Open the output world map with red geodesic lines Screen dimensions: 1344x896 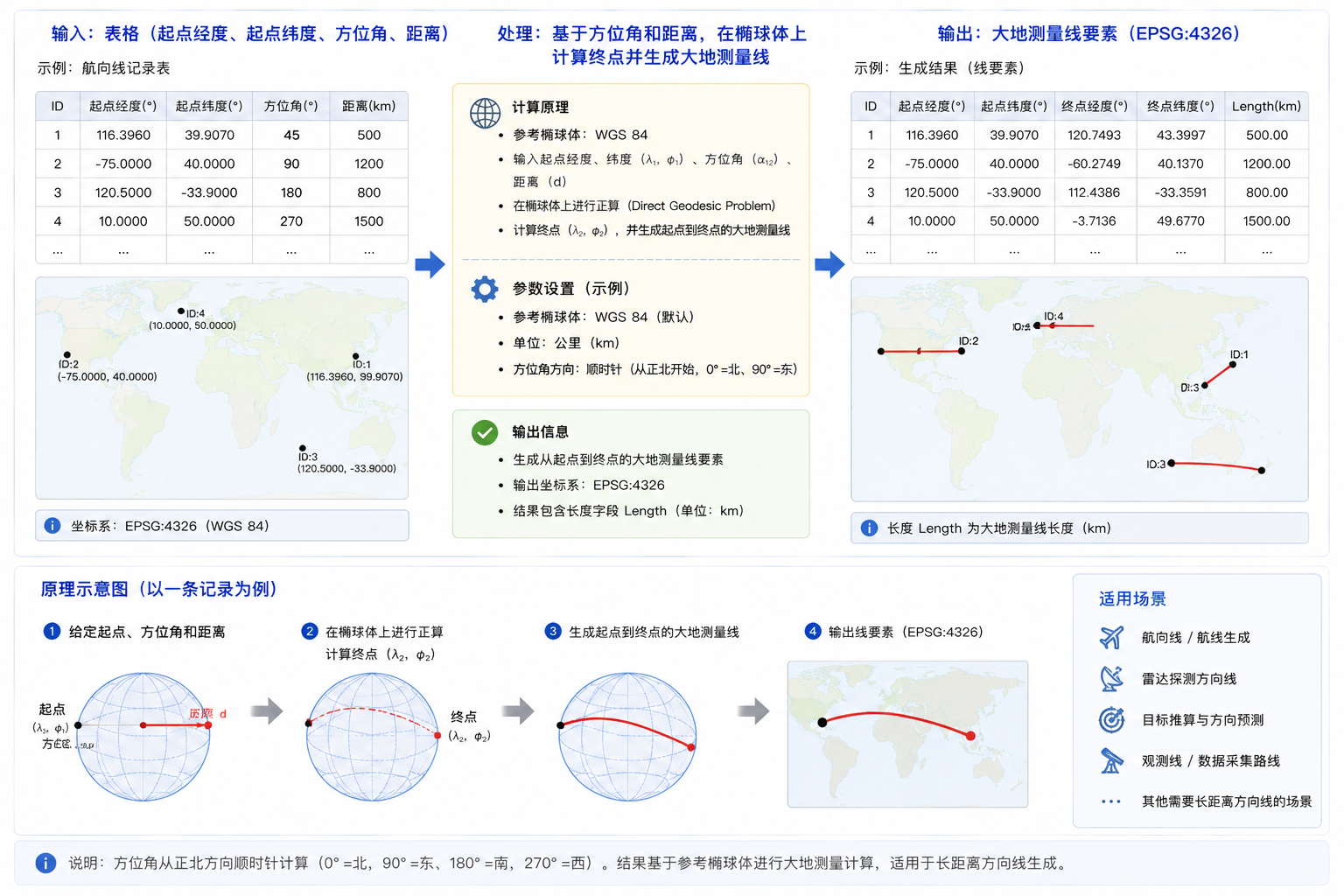pyautogui.click(x=1080, y=389)
